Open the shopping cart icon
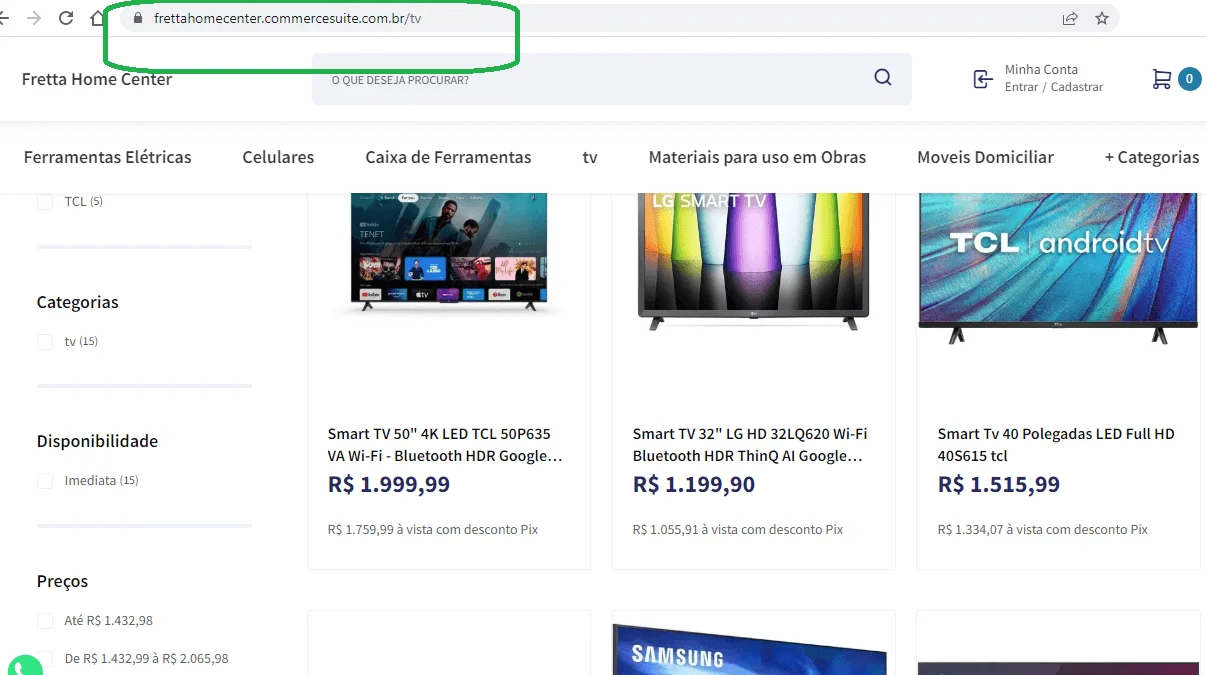The image size is (1206, 675). [1161, 79]
